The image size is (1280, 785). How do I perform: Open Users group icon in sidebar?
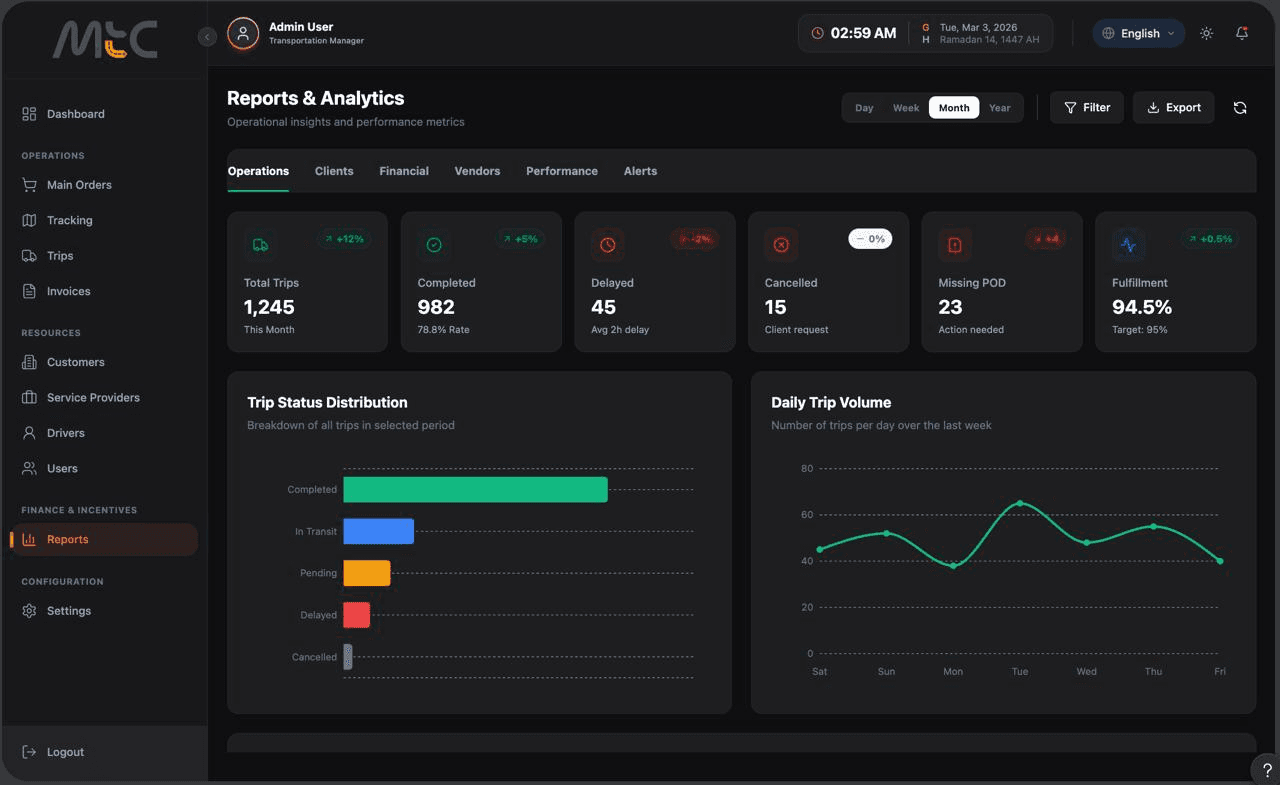[29, 468]
